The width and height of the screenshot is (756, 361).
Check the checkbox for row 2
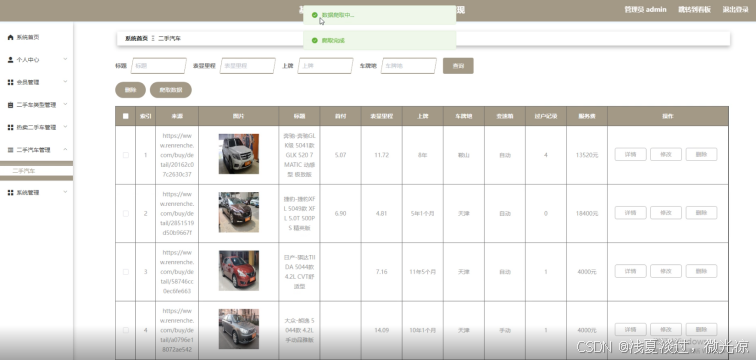click(x=126, y=214)
